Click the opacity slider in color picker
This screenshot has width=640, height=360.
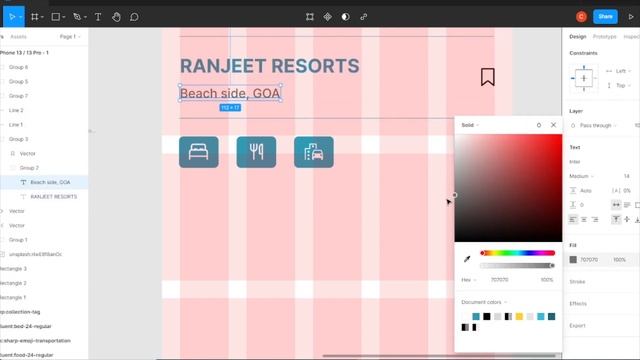pos(518,266)
